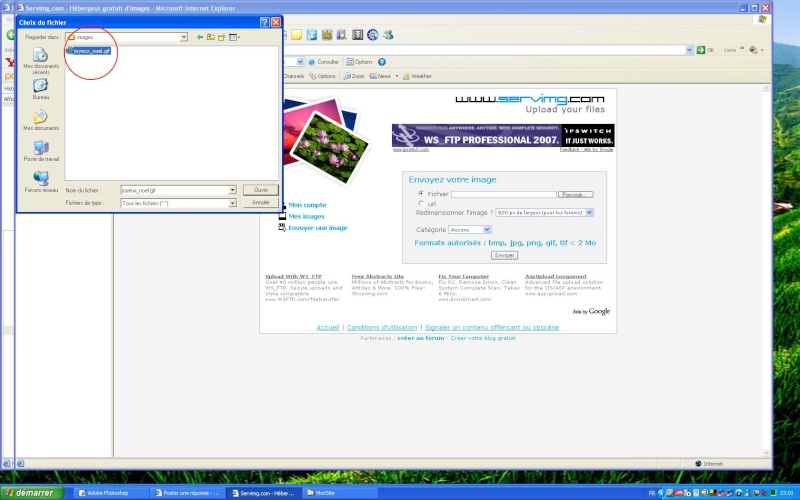This screenshot has height=500, width=800.
Task: Click Weather in the toolbar
Action: pyautogui.click(x=417, y=76)
